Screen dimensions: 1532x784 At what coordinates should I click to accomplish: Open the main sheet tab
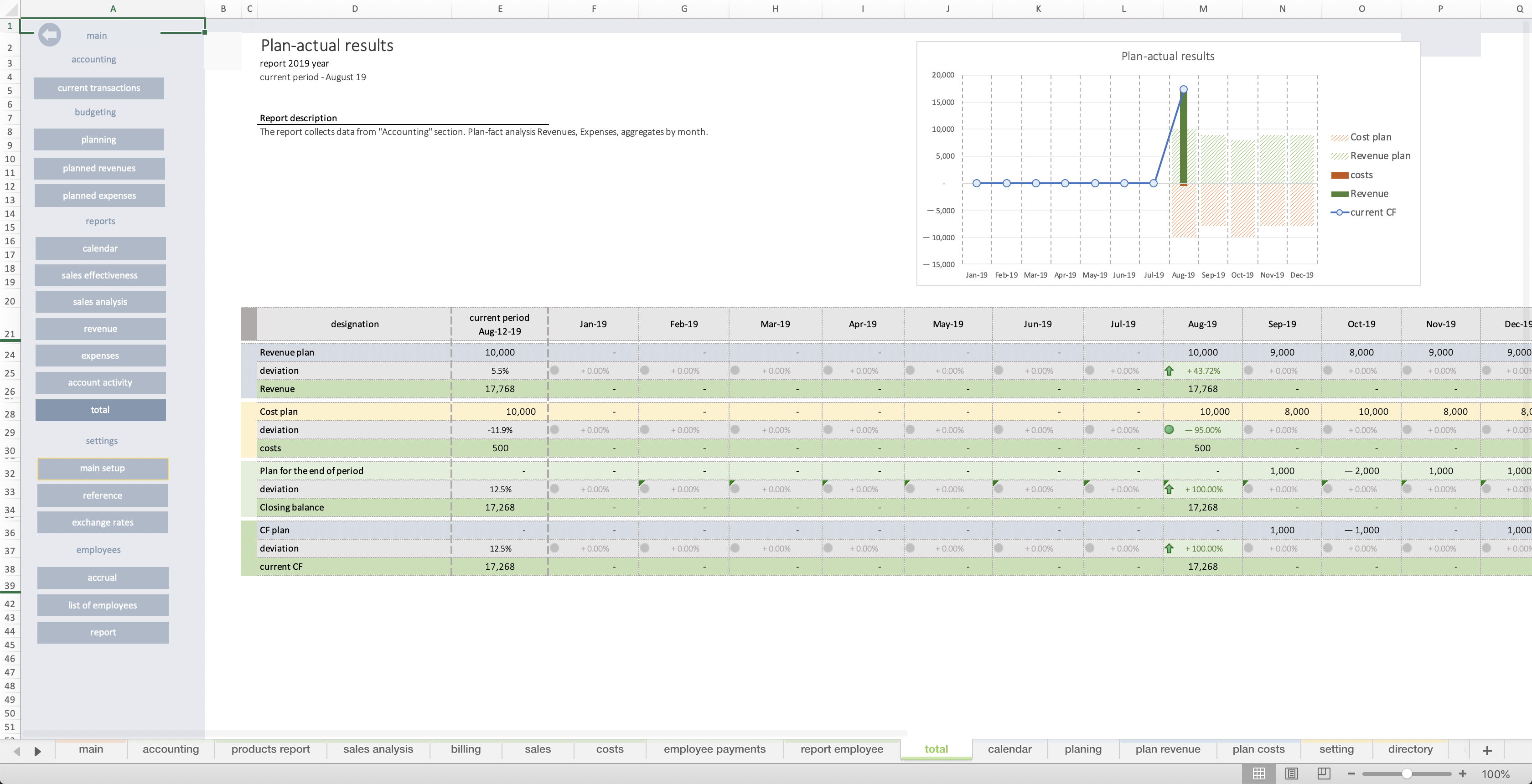(91, 749)
